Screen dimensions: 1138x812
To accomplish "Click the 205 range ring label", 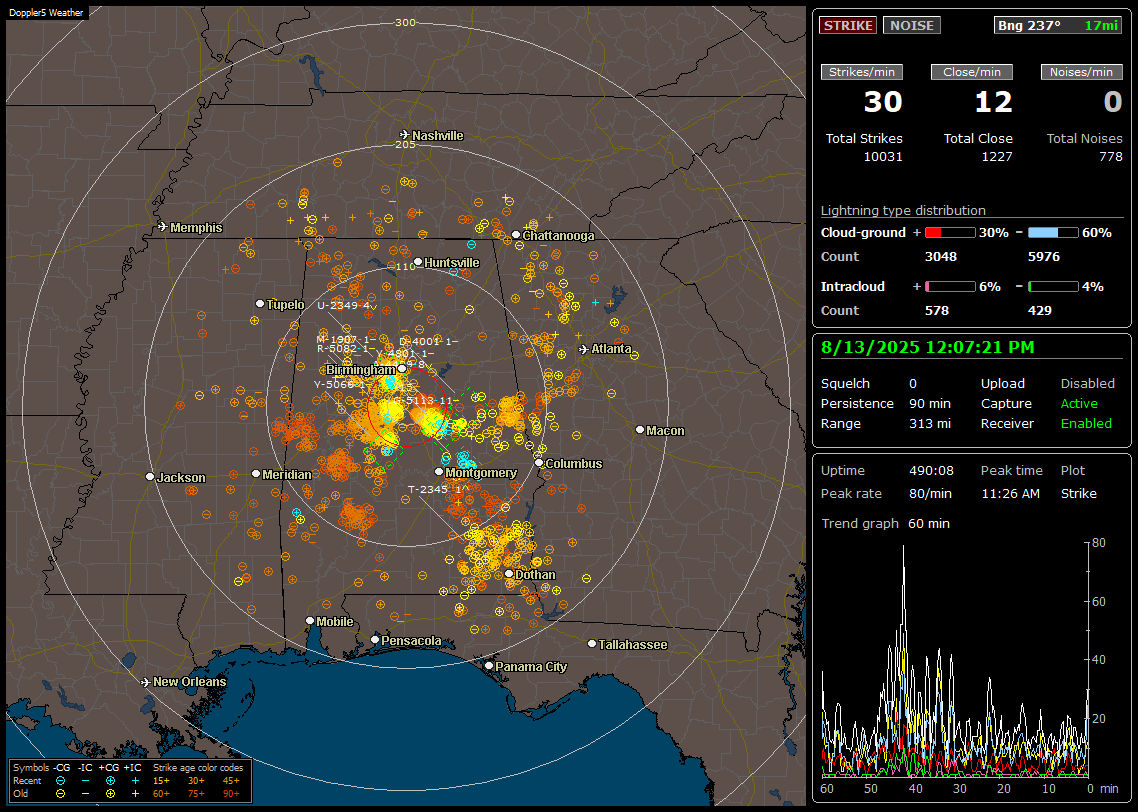I will tap(405, 144).
